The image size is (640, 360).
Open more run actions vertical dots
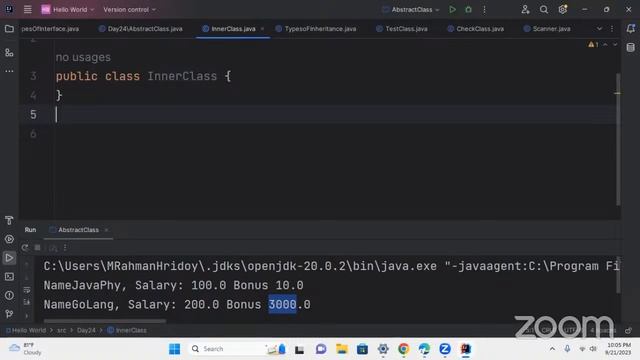coord(484,9)
